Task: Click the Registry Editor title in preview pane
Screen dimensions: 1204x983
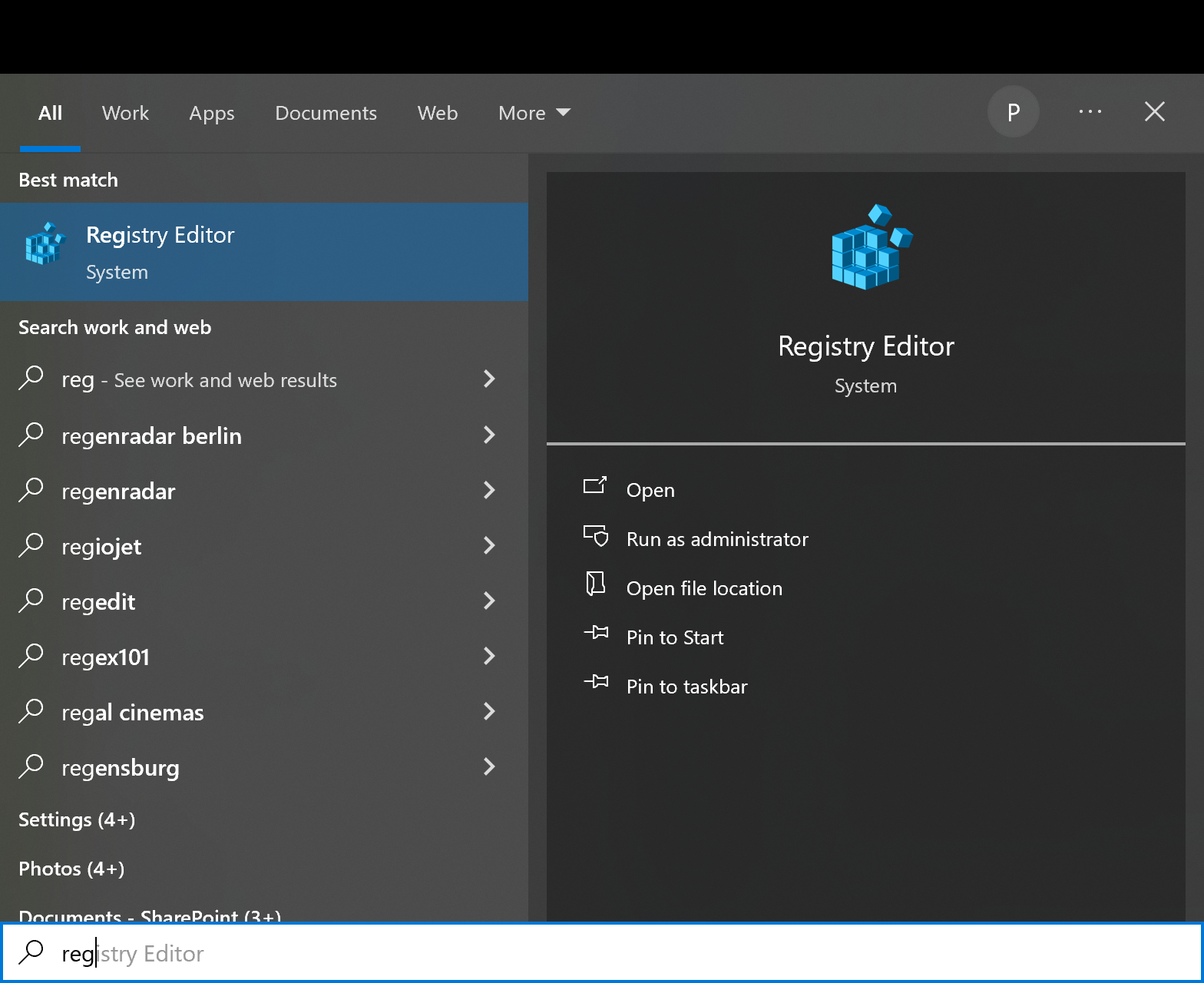Action: pyautogui.click(x=866, y=346)
